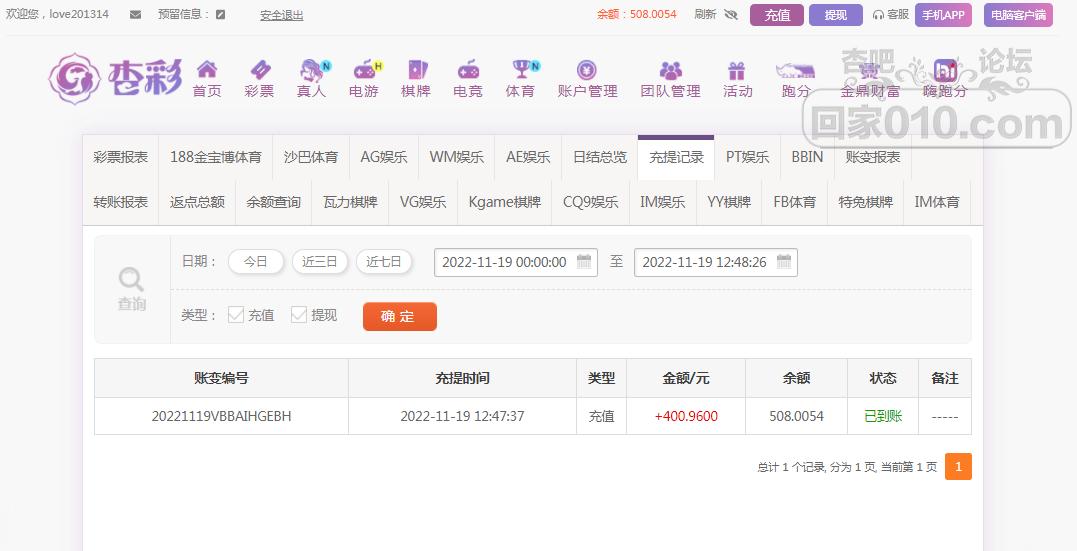Image resolution: width=1077 pixels, height=551 pixels.
Task: Click the 首页 home icon
Action: click(x=207, y=70)
